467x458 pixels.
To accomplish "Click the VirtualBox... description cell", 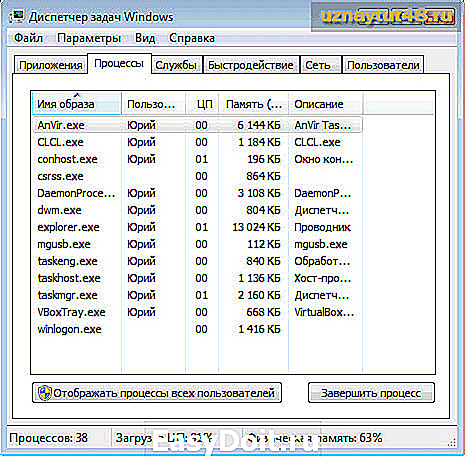I will coord(324,312).
